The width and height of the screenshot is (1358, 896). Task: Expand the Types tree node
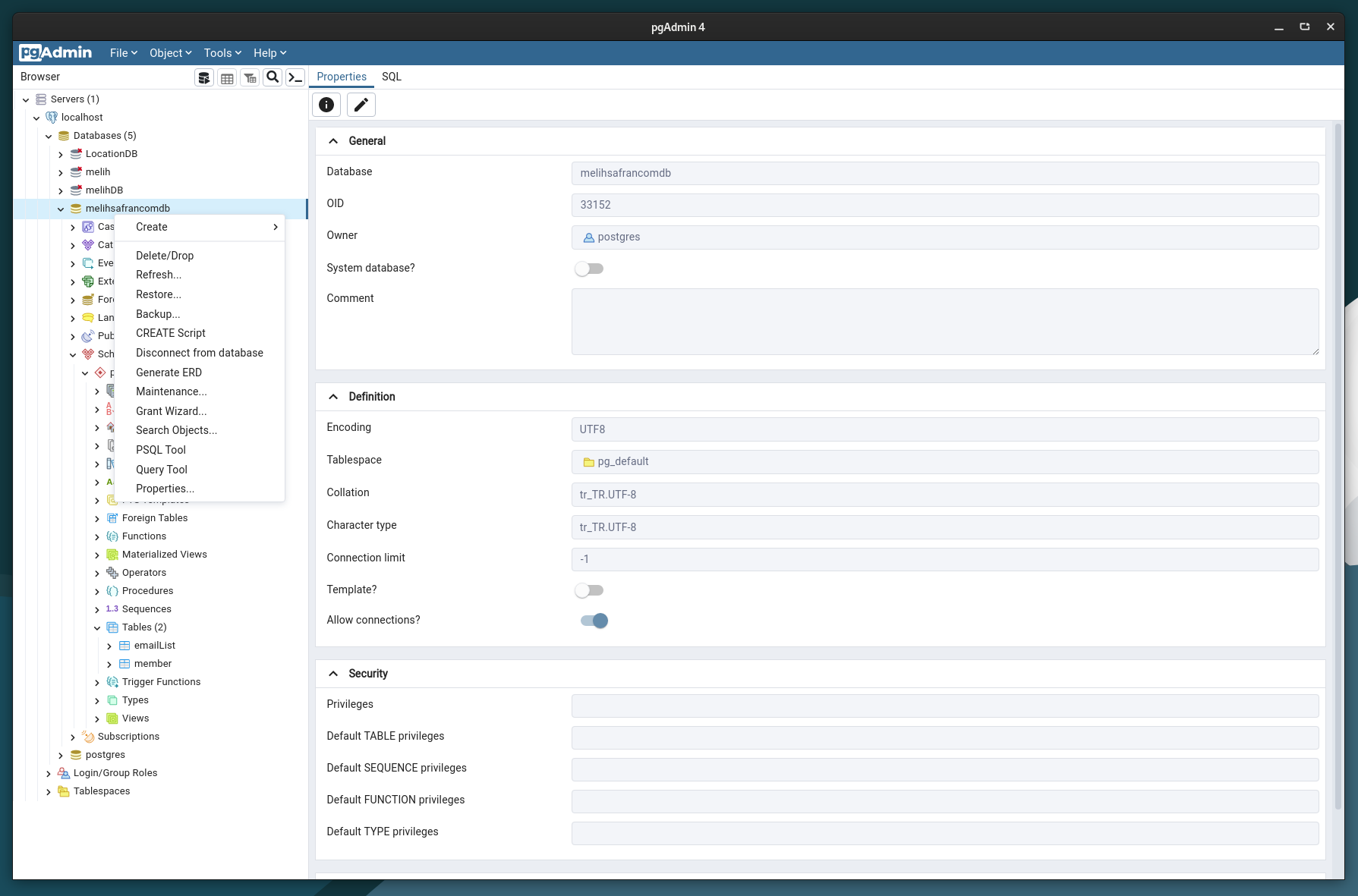[x=97, y=701]
